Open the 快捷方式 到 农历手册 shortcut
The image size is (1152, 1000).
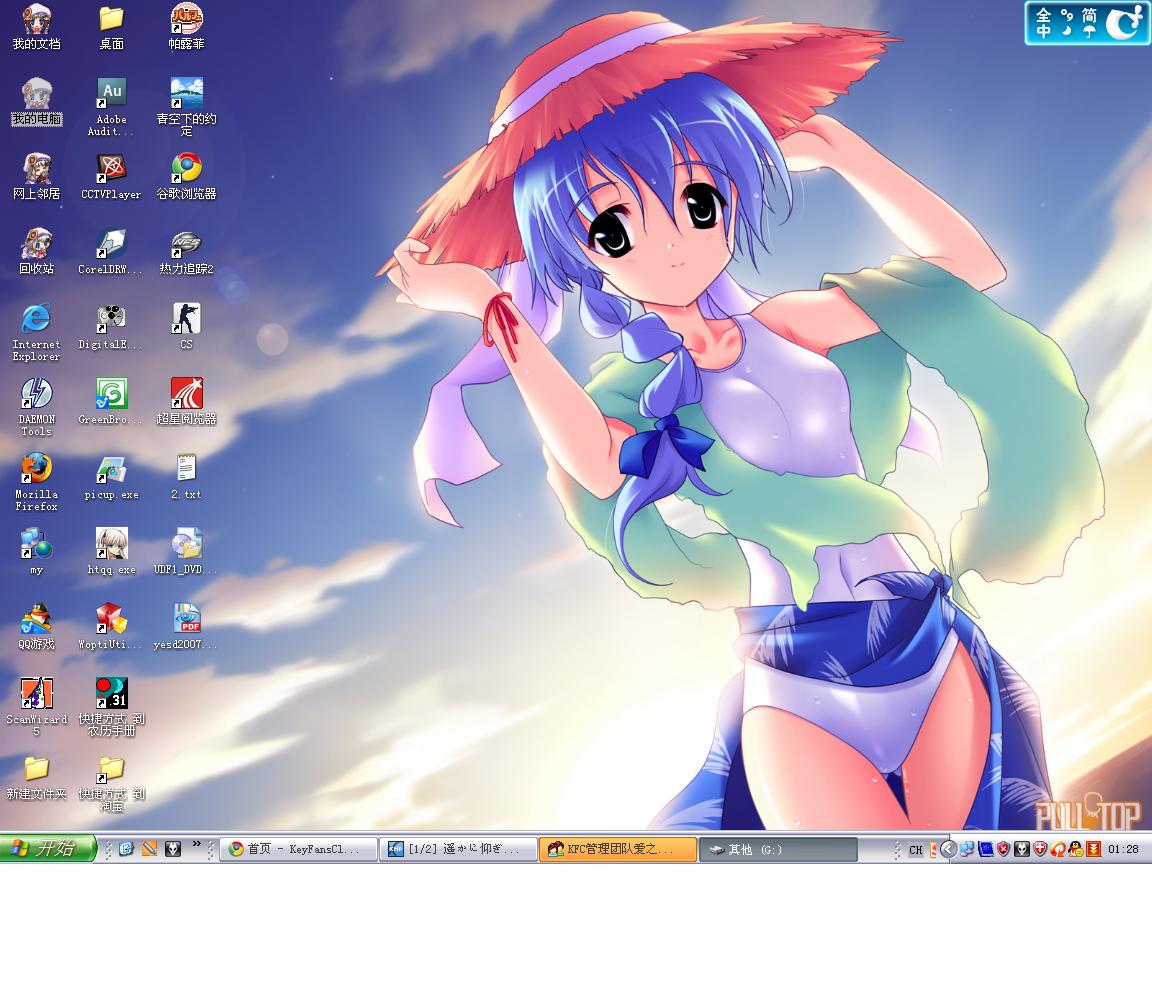click(x=112, y=707)
